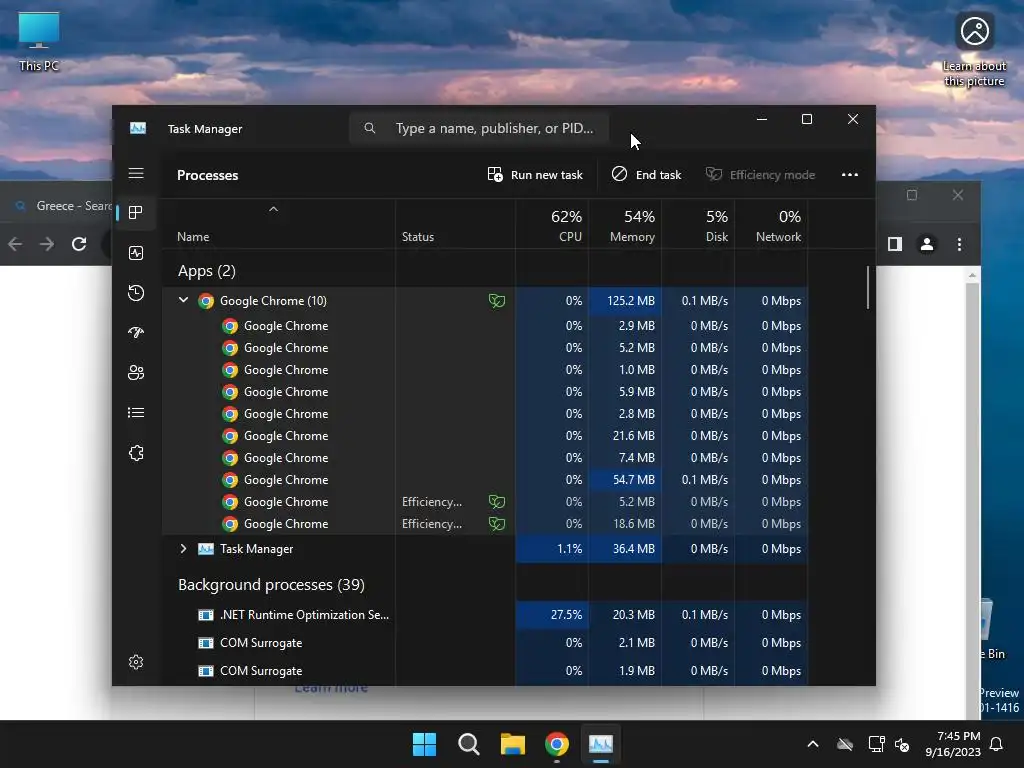
Task: Expand the Task Manager process group
Action: (184, 549)
